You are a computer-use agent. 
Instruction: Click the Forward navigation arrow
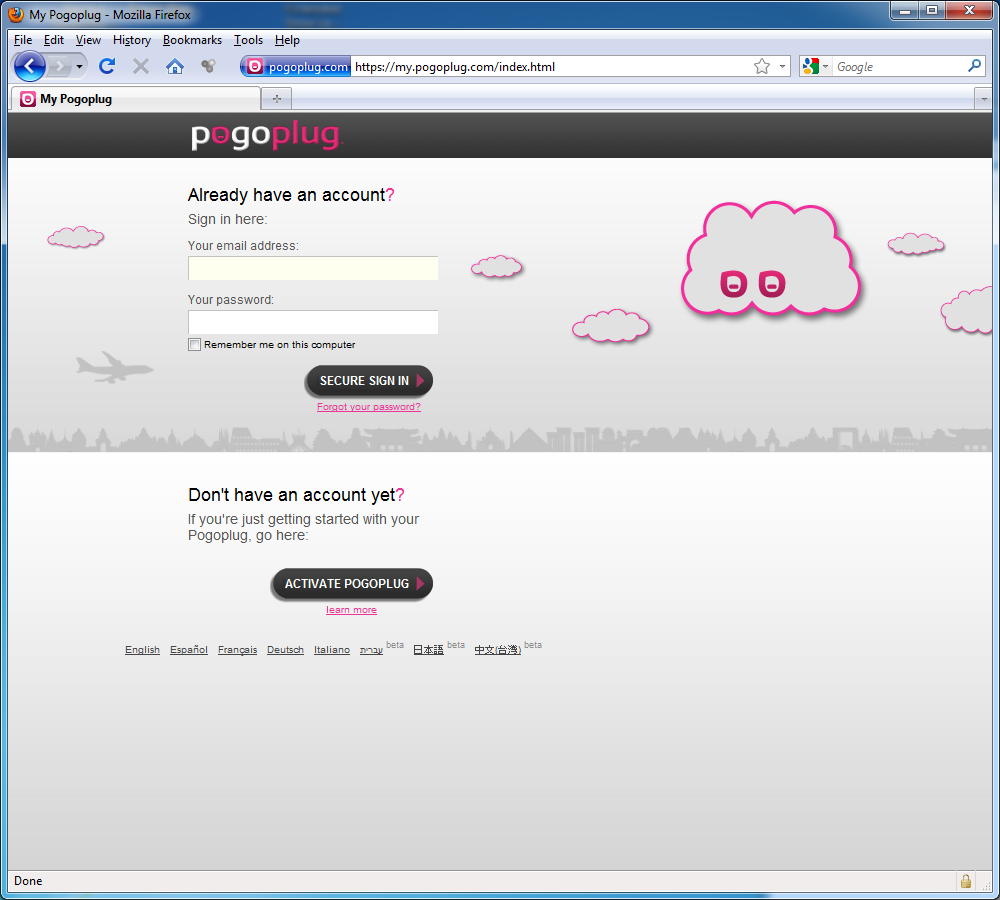pos(59,66)
